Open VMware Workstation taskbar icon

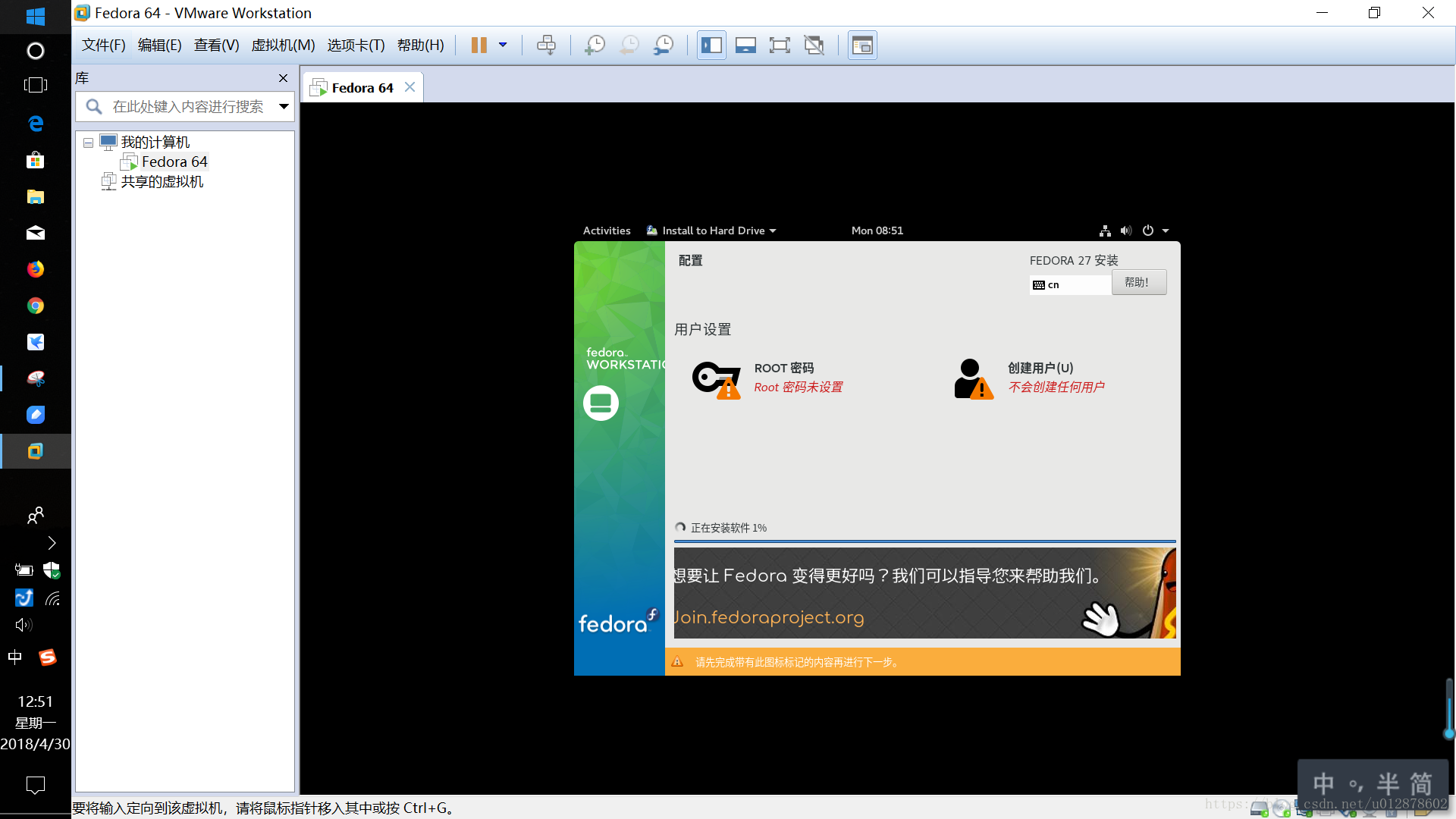pos(35,451)
